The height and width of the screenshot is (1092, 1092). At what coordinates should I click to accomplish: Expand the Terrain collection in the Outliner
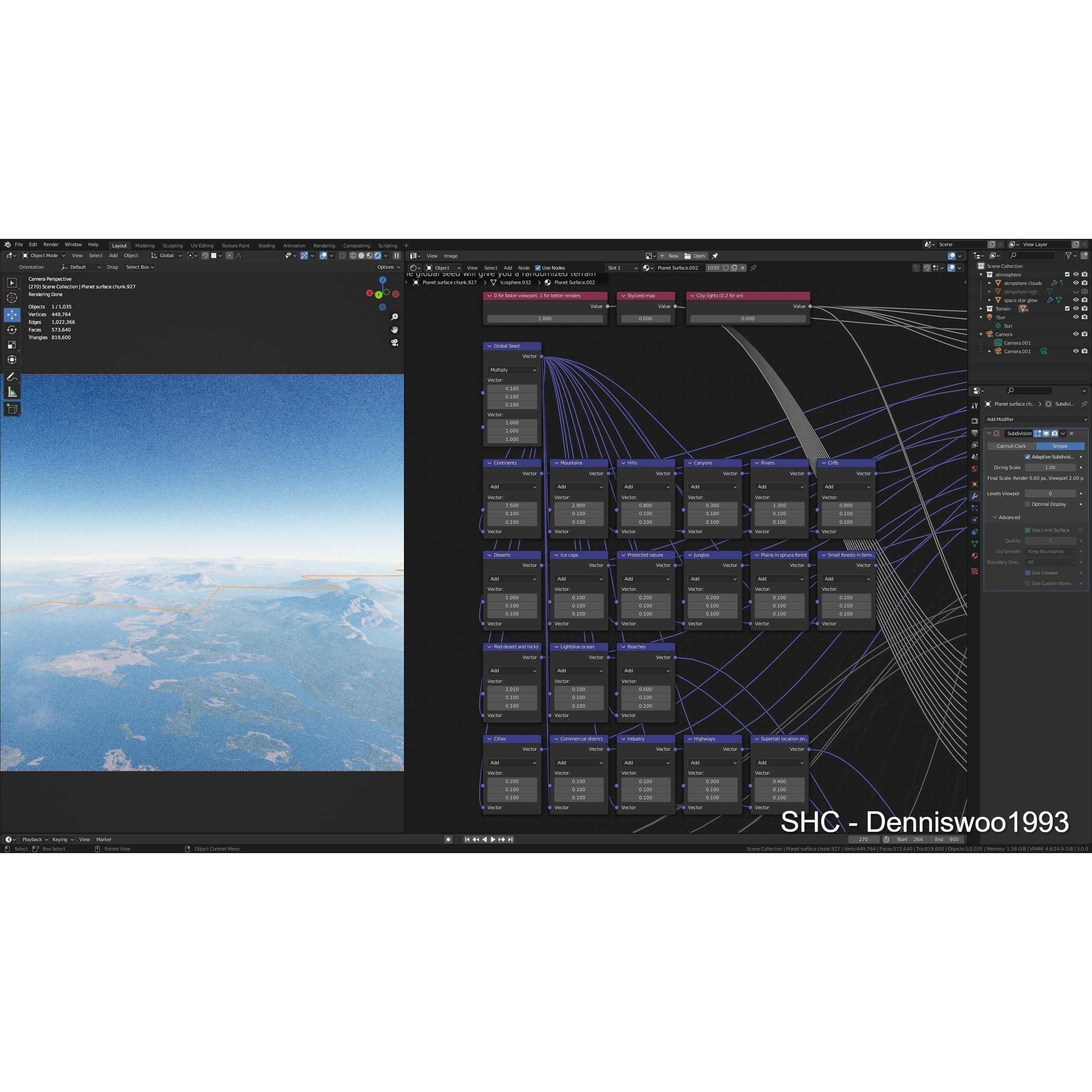(981, 308)
